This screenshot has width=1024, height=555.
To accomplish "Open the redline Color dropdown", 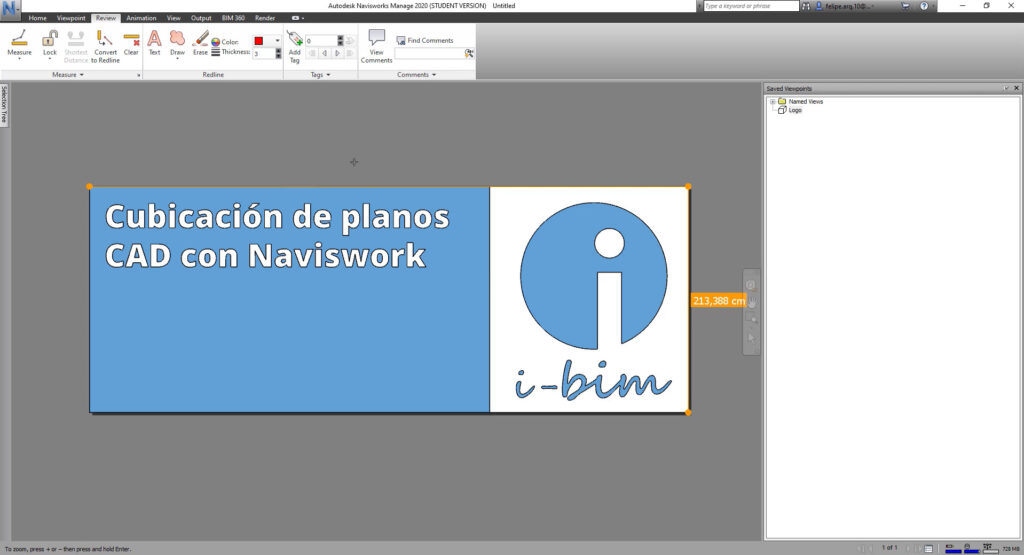I will 277,40.
